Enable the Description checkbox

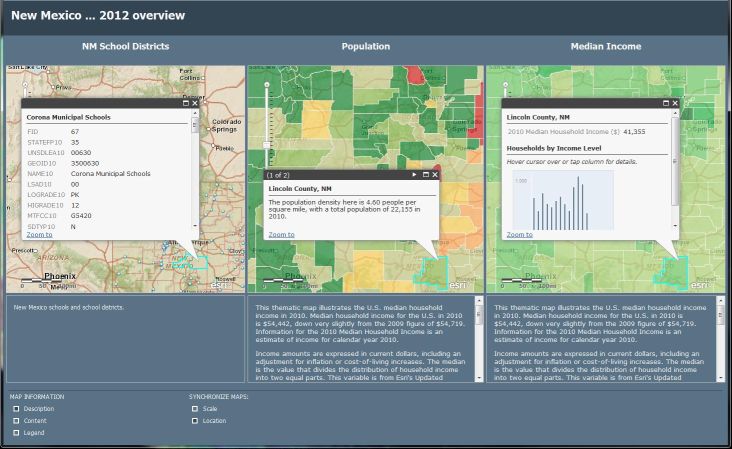click(x=16, y=408)
